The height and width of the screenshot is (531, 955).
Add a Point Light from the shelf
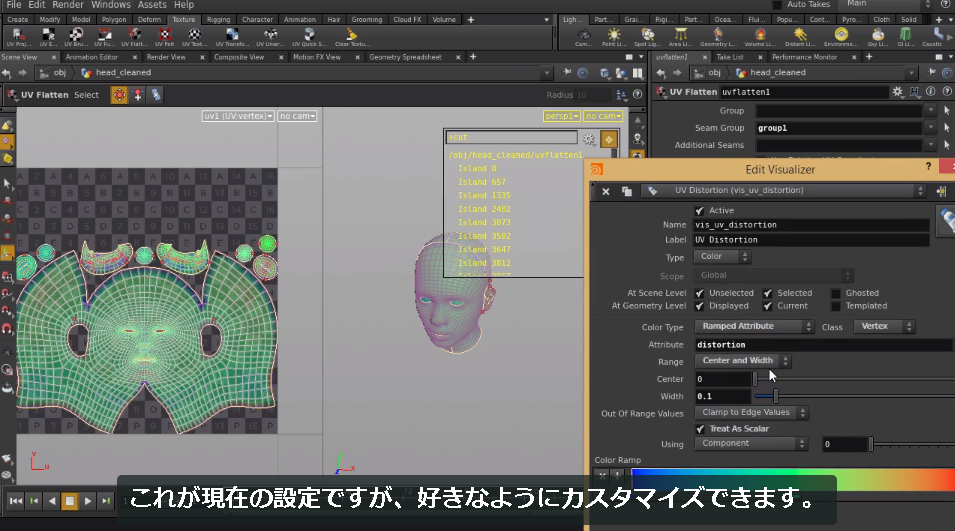click(x=613, y=37)
